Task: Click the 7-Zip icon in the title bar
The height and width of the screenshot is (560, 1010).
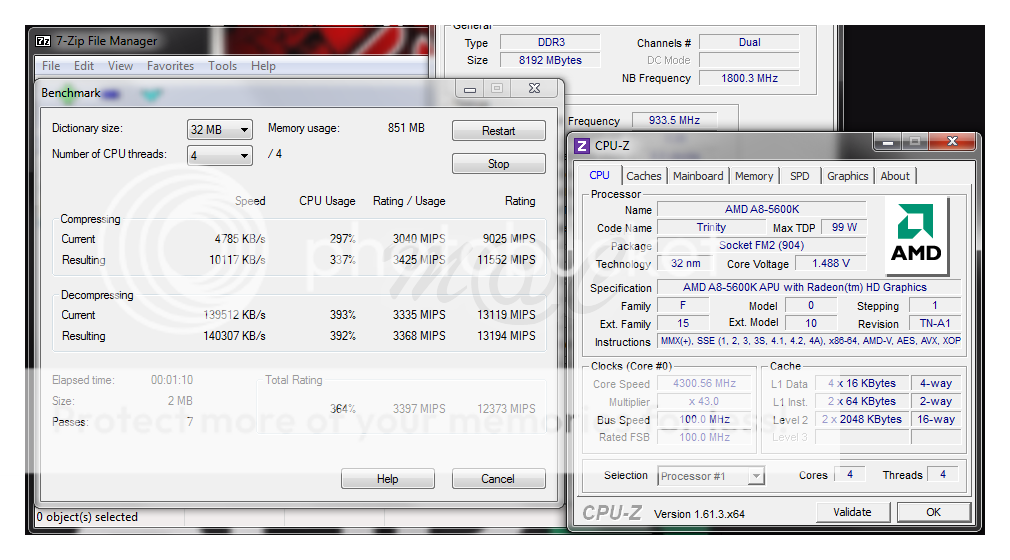Action: coord(43,41)
